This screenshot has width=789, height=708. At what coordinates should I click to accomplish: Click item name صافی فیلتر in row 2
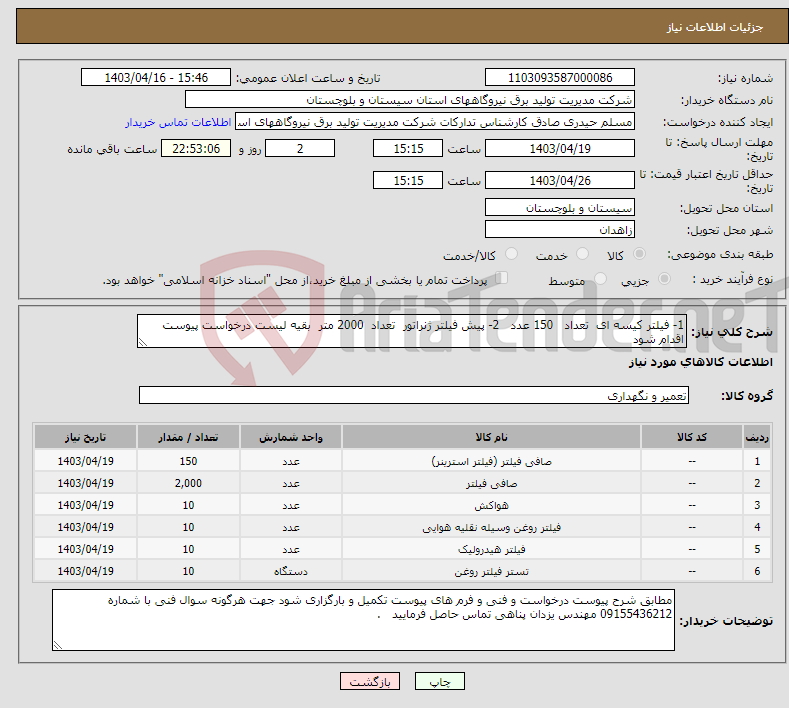491,484
